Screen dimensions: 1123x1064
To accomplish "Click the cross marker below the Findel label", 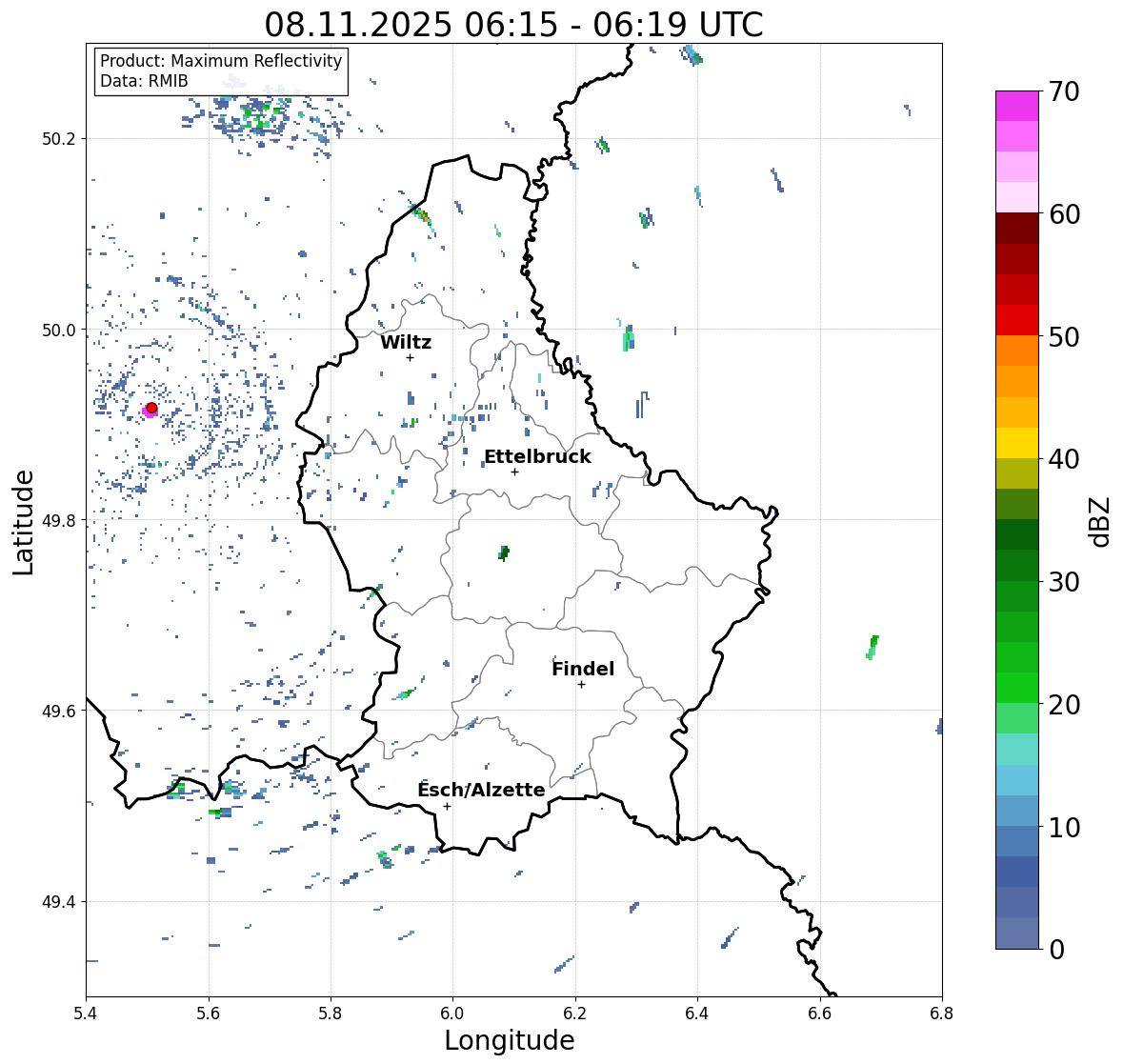I will click(x=582, y=685).
